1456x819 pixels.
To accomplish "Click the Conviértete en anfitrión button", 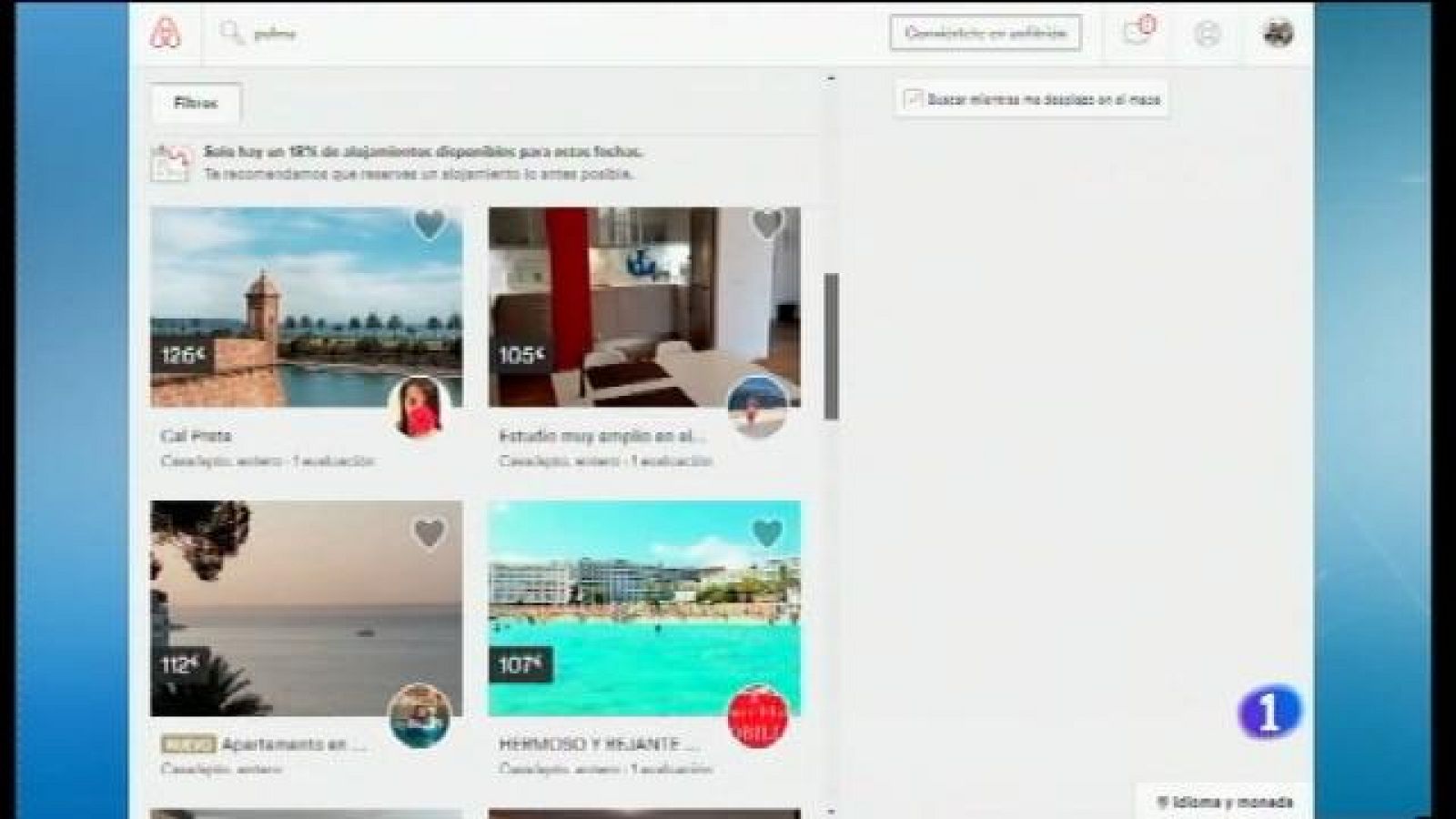I will point(985,34).
